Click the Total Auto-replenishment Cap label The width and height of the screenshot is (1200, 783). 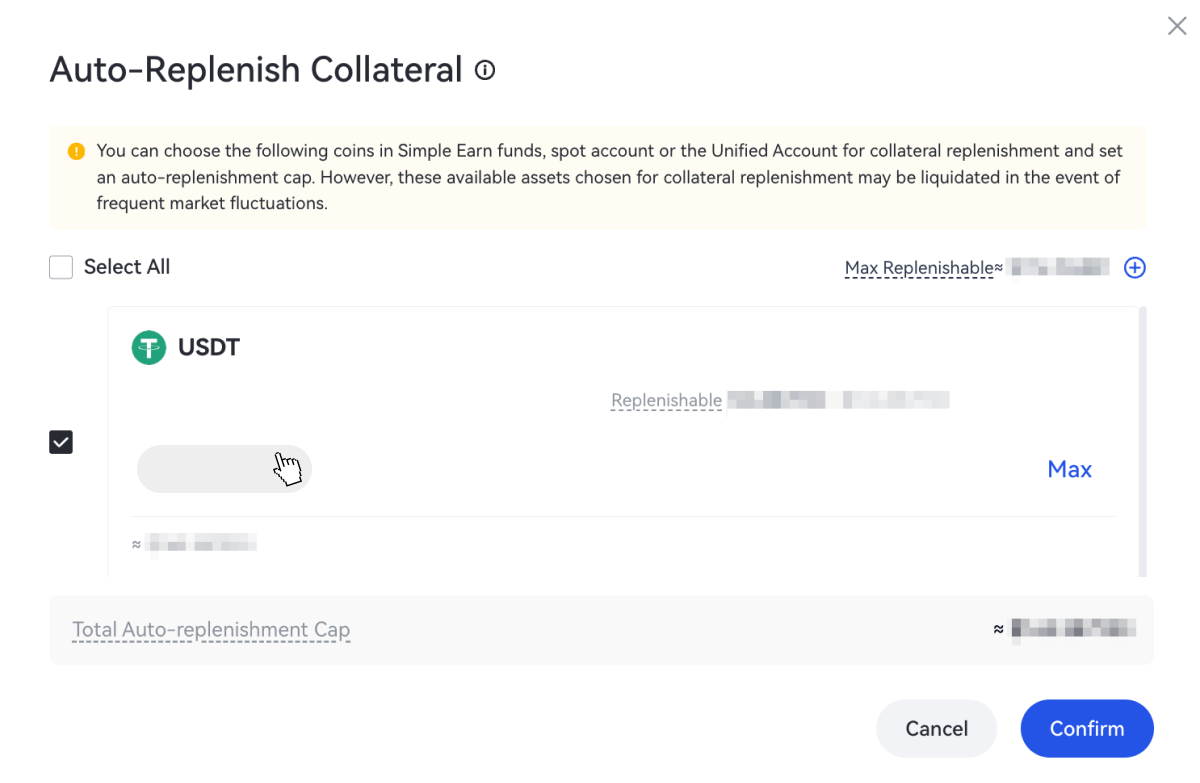211,630
